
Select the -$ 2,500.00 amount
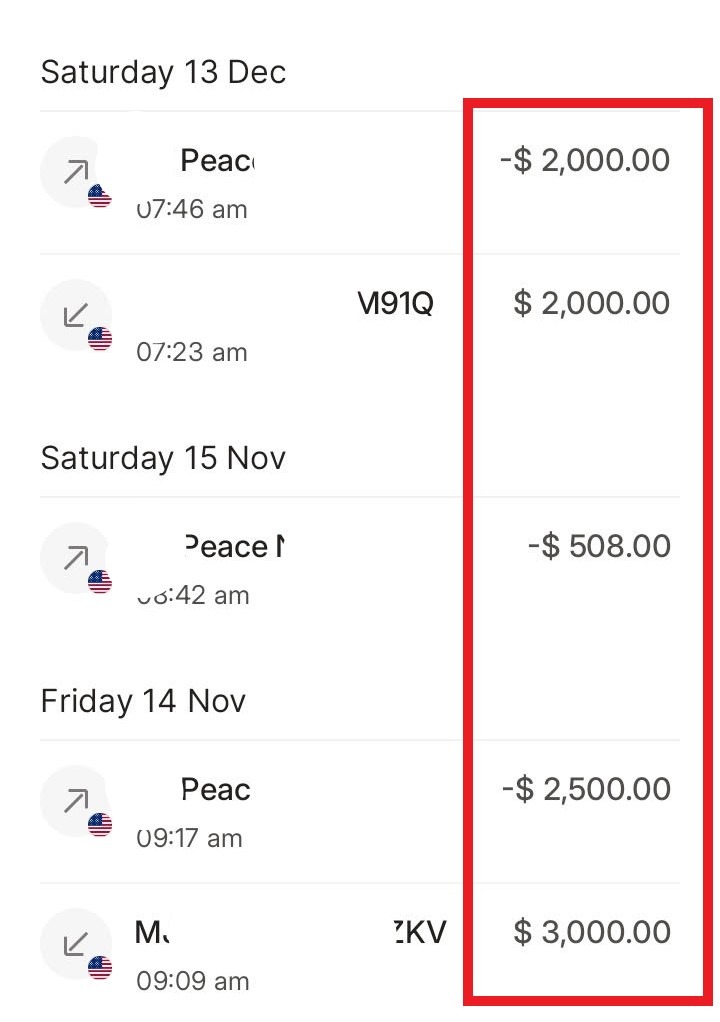pyautogui.click(x=585, y=789)
